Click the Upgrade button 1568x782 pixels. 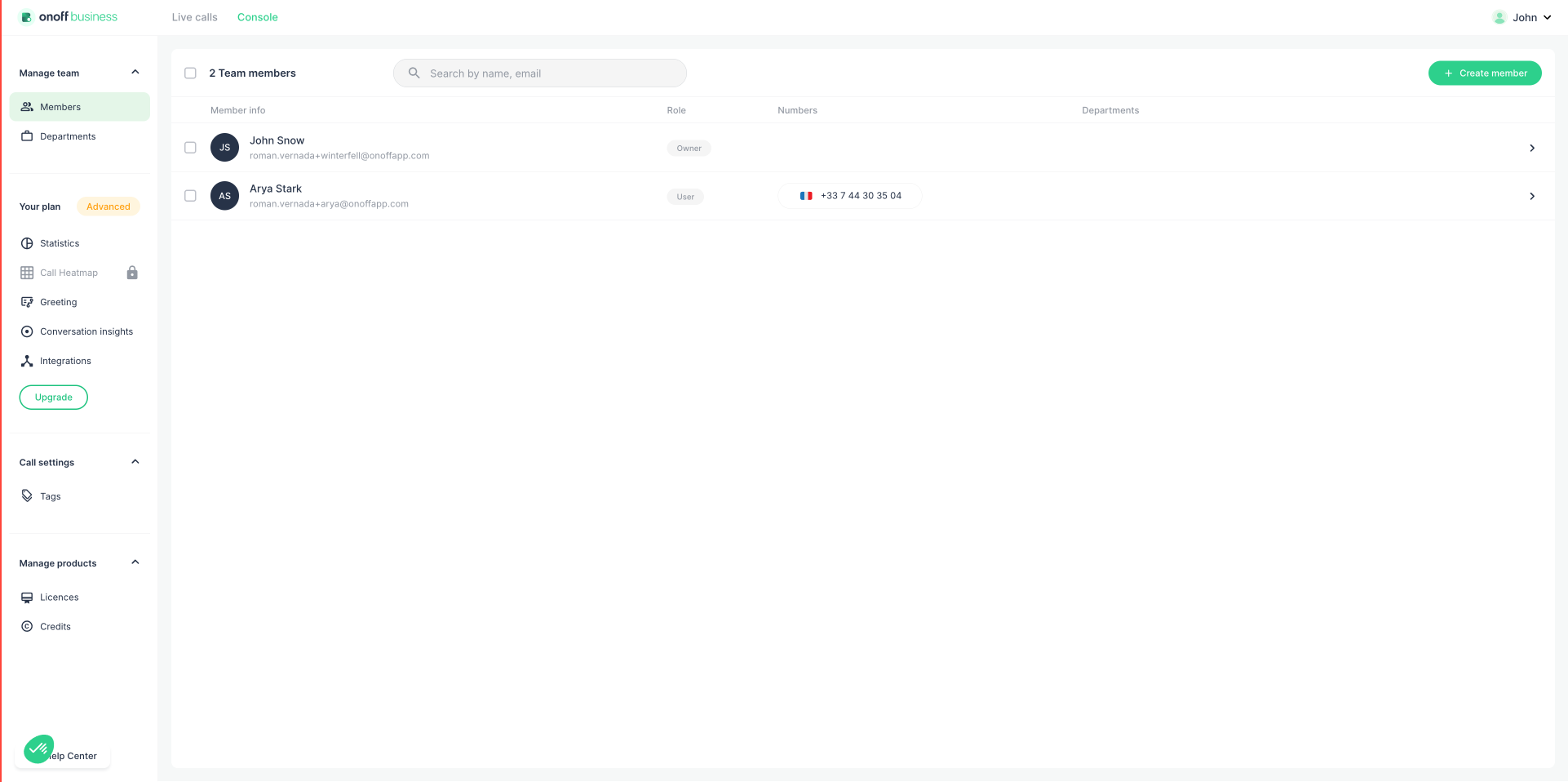[54, 398]
